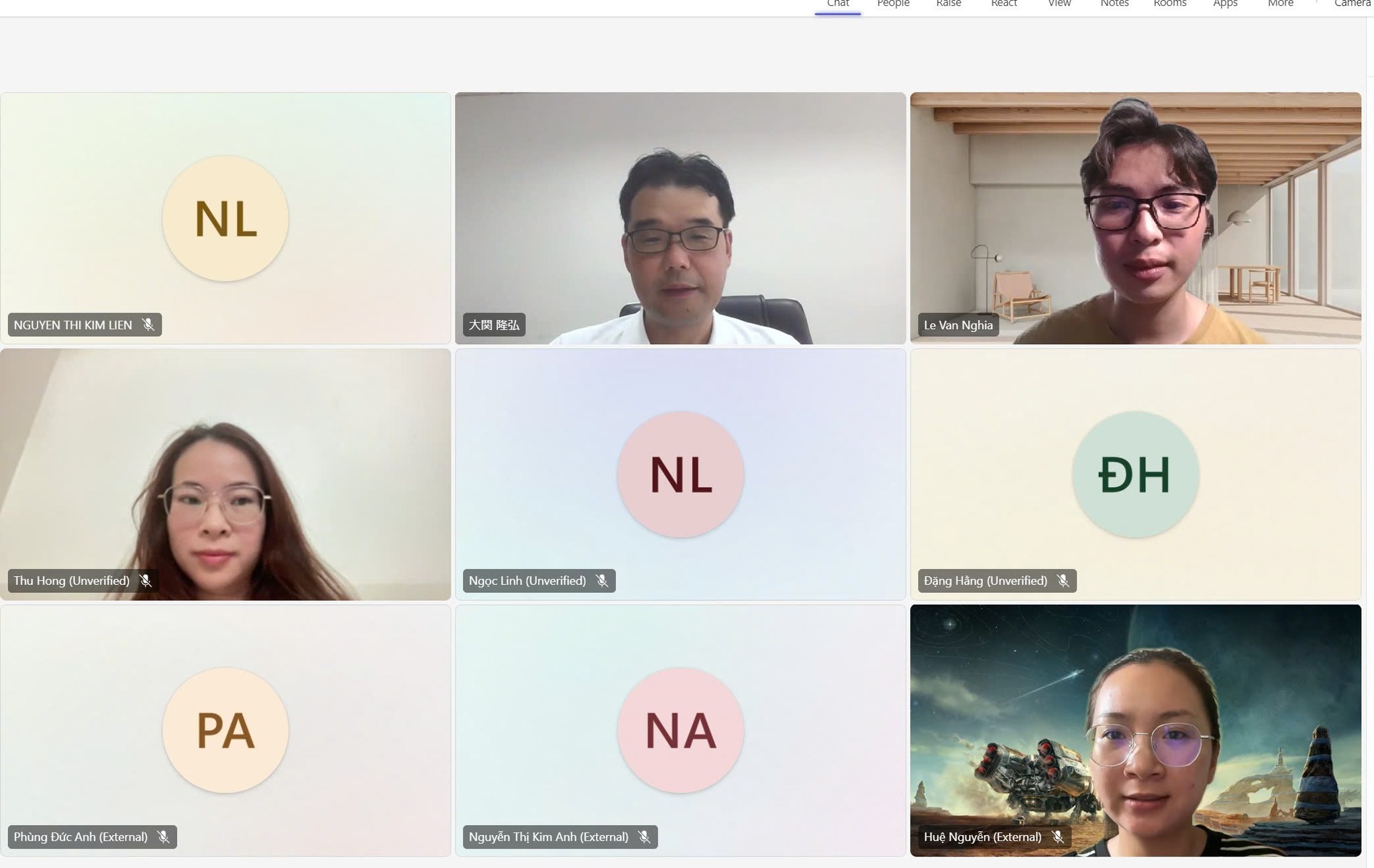Open meeting Notes
The width and height of the screenshot is (1374, 868).
pos(1114,4)
